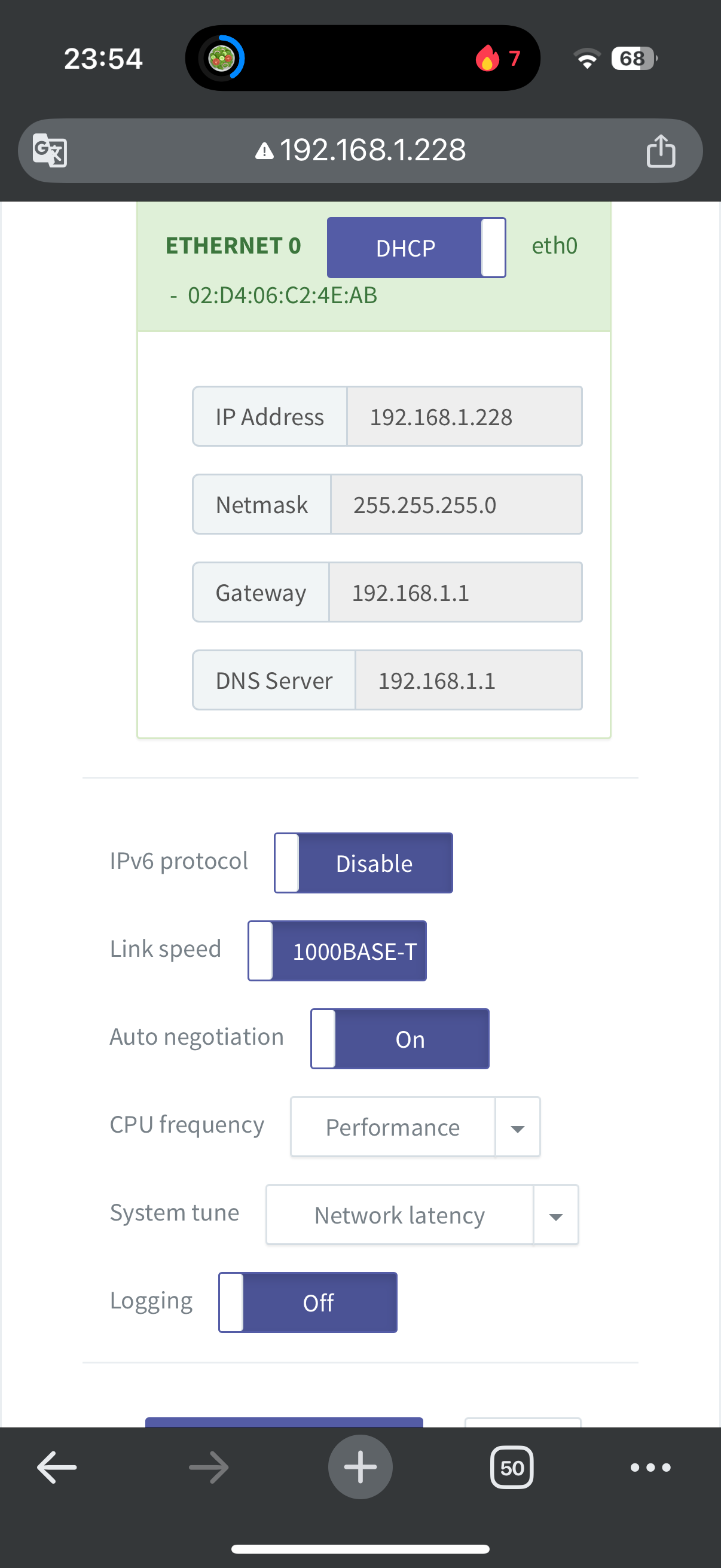Screen dimensions: 721x1568
Task: Open CPU frequency Performance dropdown
Action: pos(416,1127)
